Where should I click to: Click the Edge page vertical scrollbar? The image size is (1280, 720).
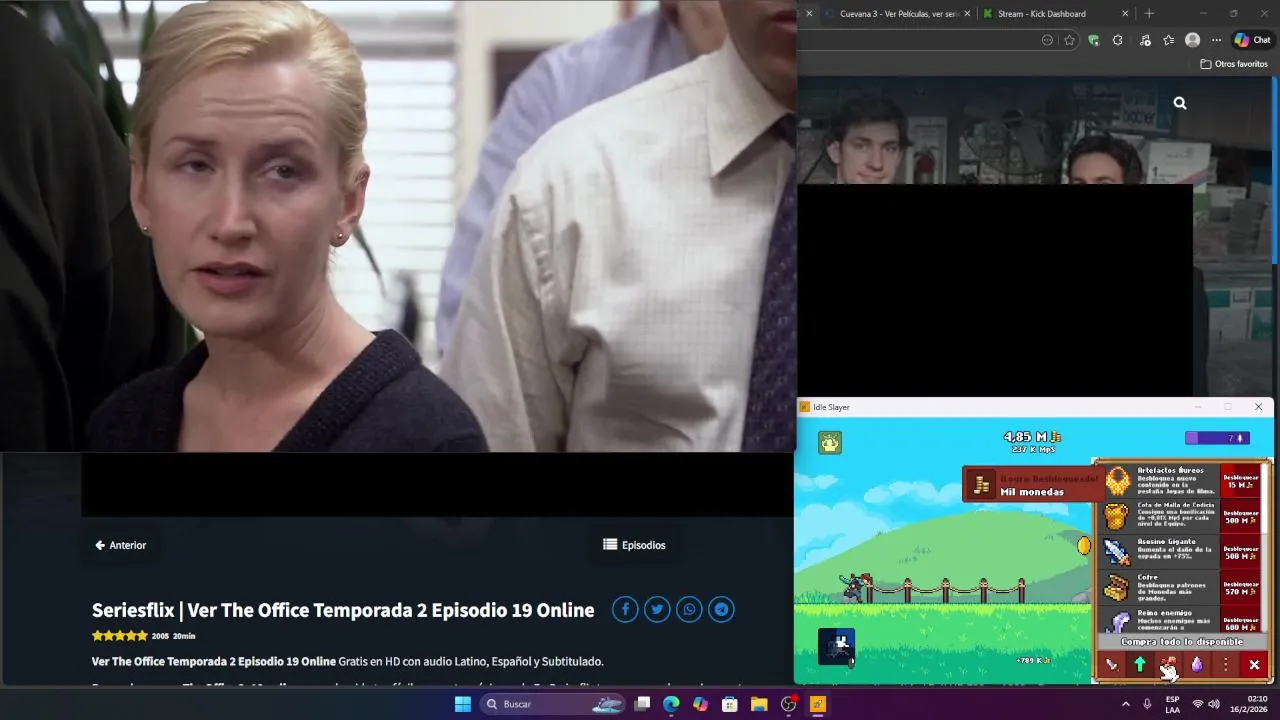tap(1276, 170)
